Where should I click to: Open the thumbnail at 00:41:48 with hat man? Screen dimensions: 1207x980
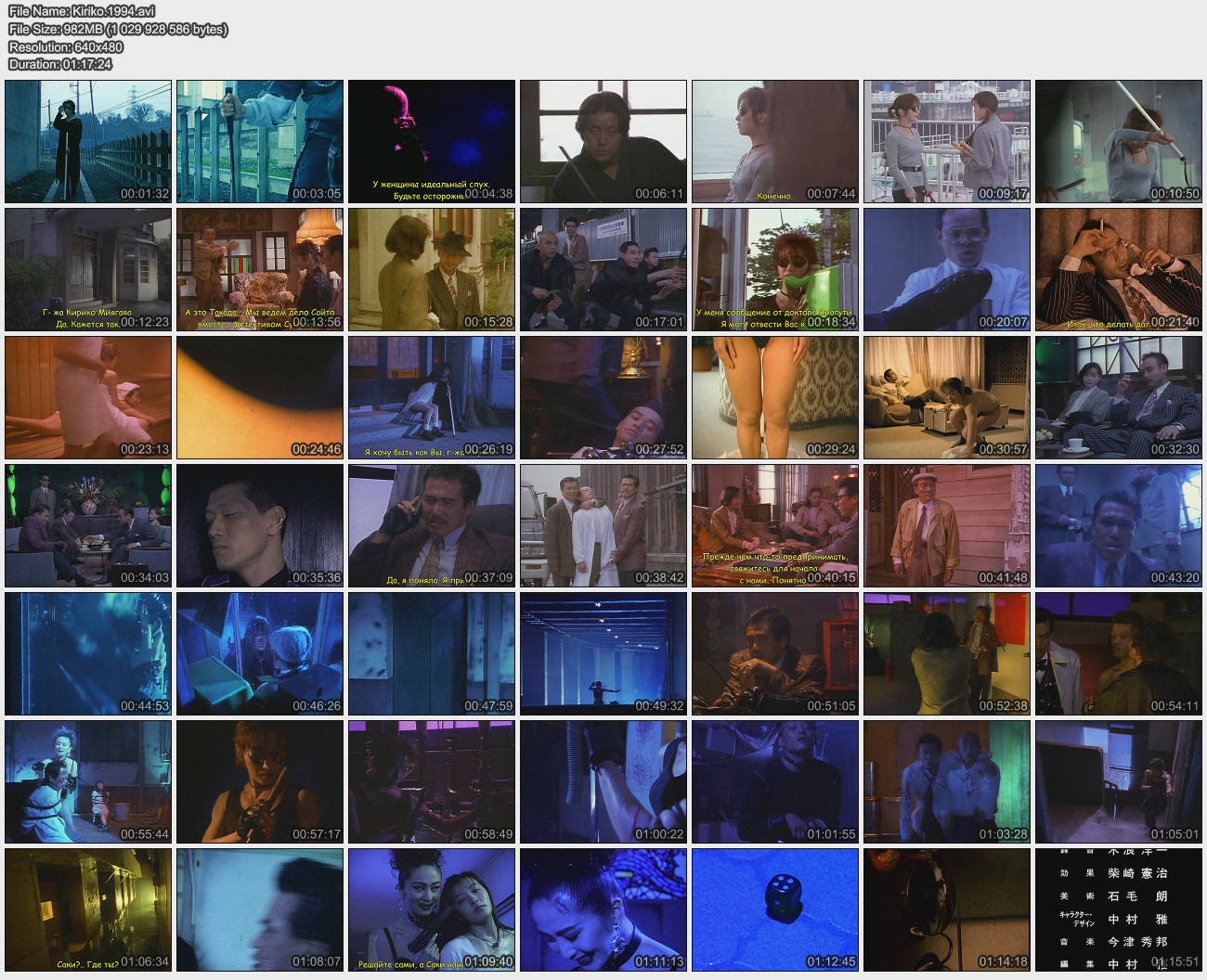tap(946, 525)
